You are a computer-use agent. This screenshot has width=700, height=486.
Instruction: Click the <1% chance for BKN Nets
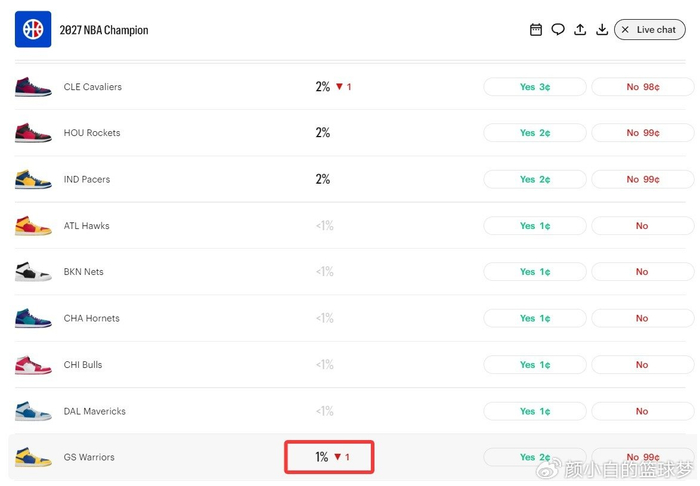coord(325,271)
